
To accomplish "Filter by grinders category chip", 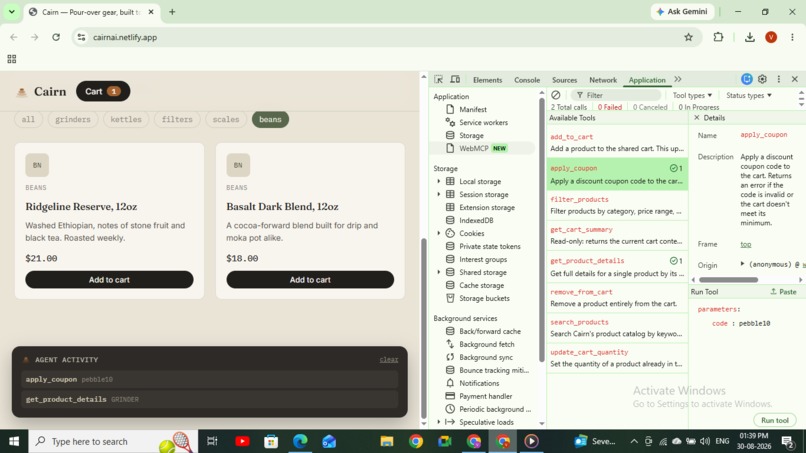I will (x=72, y=119).
